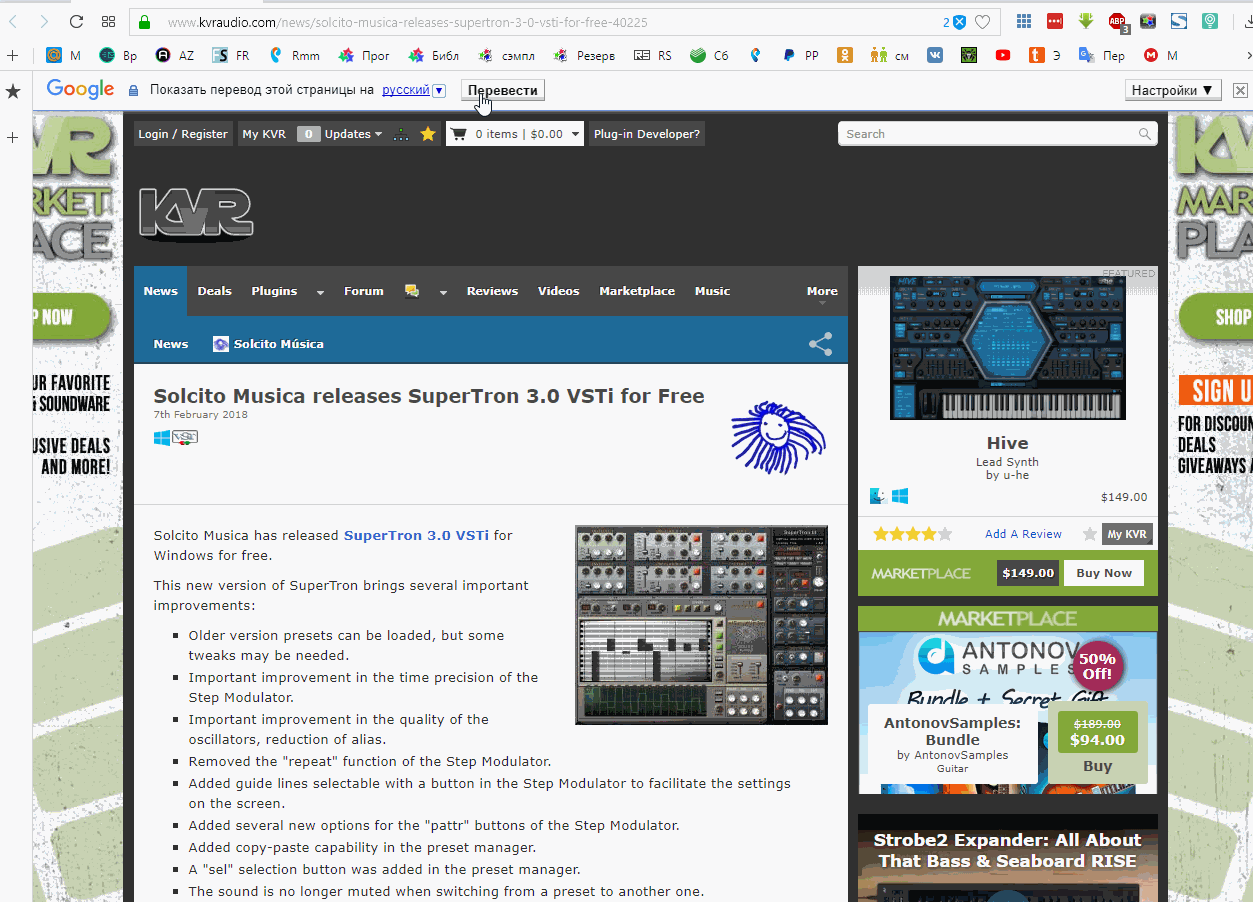Click the shopping cart icon
Screen dimensions: 1253x902
[458, 134]
